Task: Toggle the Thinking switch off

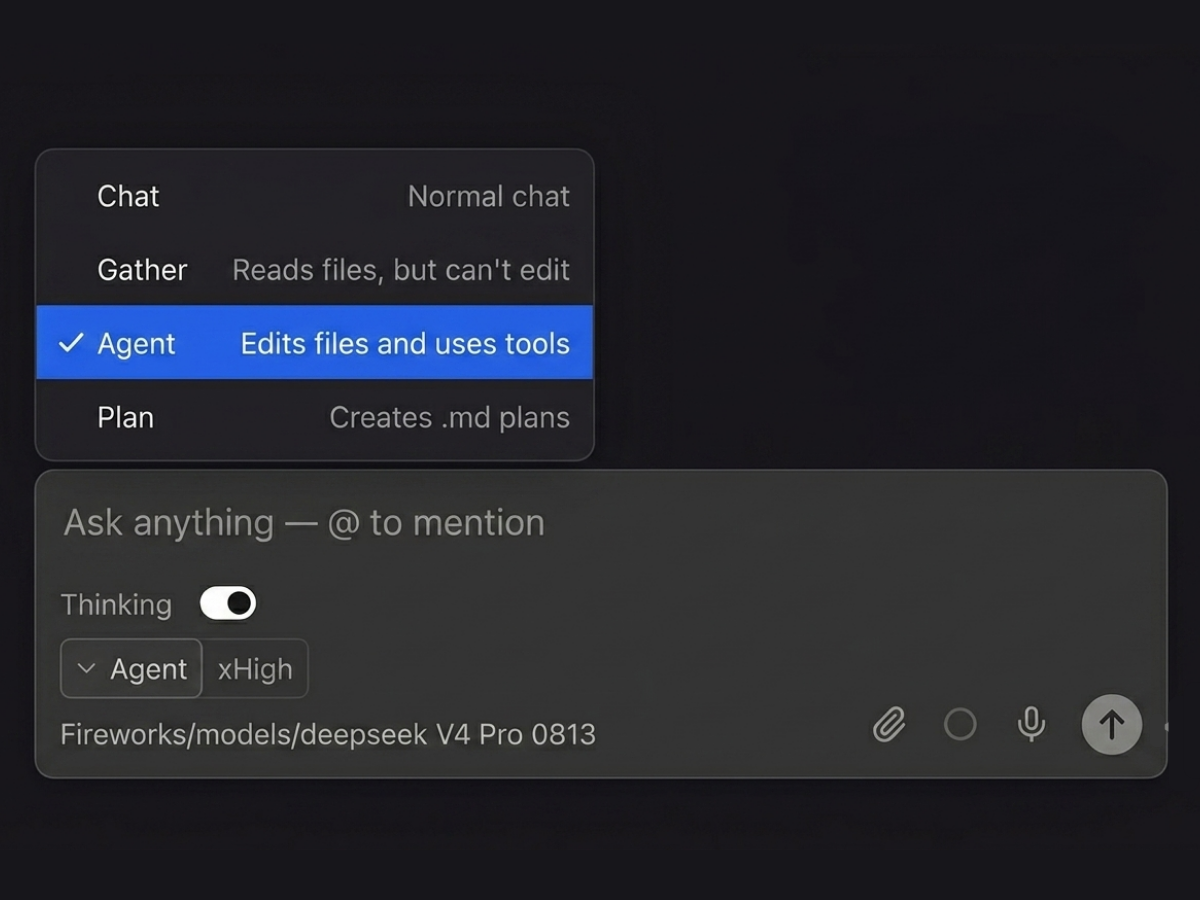Action: coord(228,603)
